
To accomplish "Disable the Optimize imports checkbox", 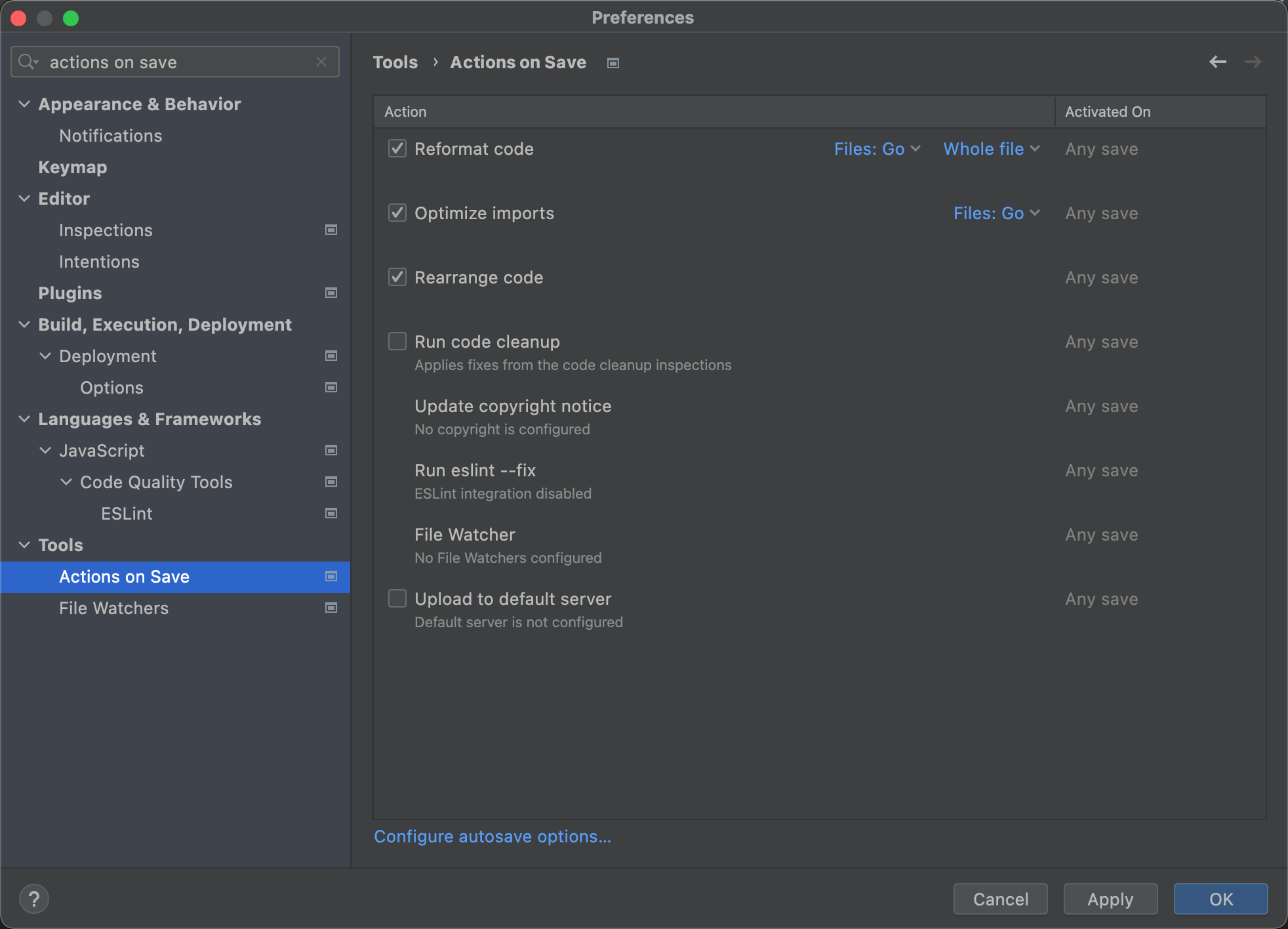I will (397, 213).
